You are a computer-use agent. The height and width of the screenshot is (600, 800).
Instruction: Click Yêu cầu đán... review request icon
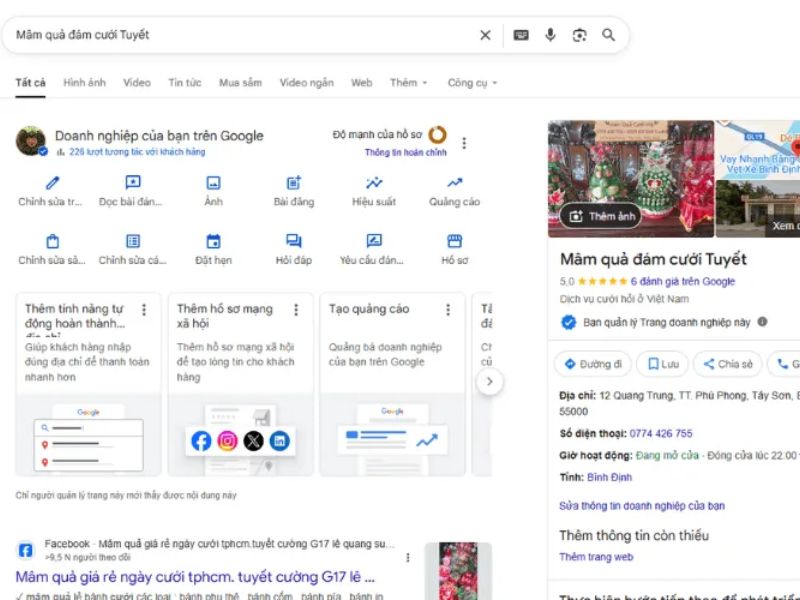(x=374, y=240)
